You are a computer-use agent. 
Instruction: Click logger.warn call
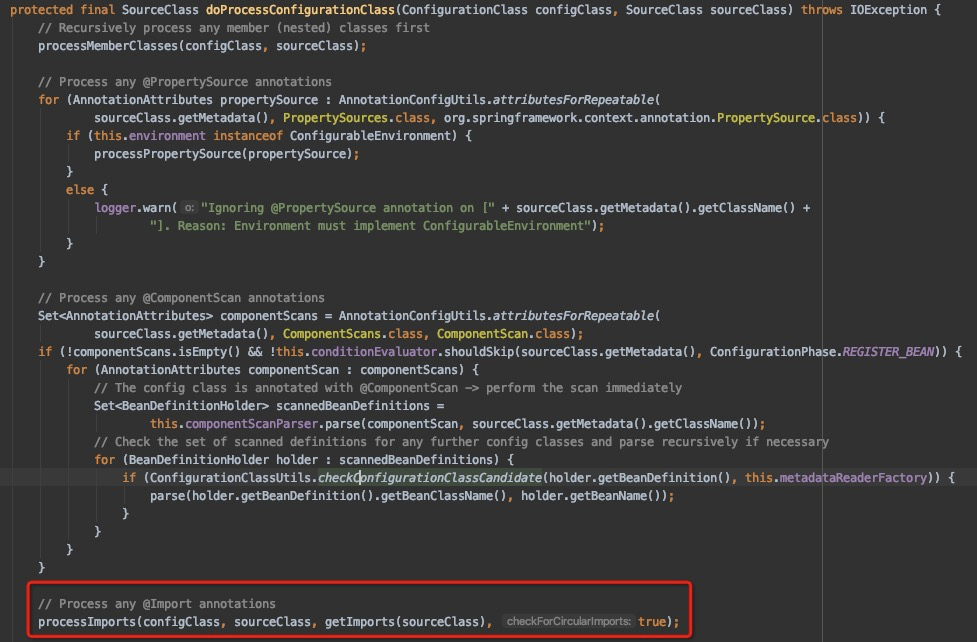click(132, 208)
